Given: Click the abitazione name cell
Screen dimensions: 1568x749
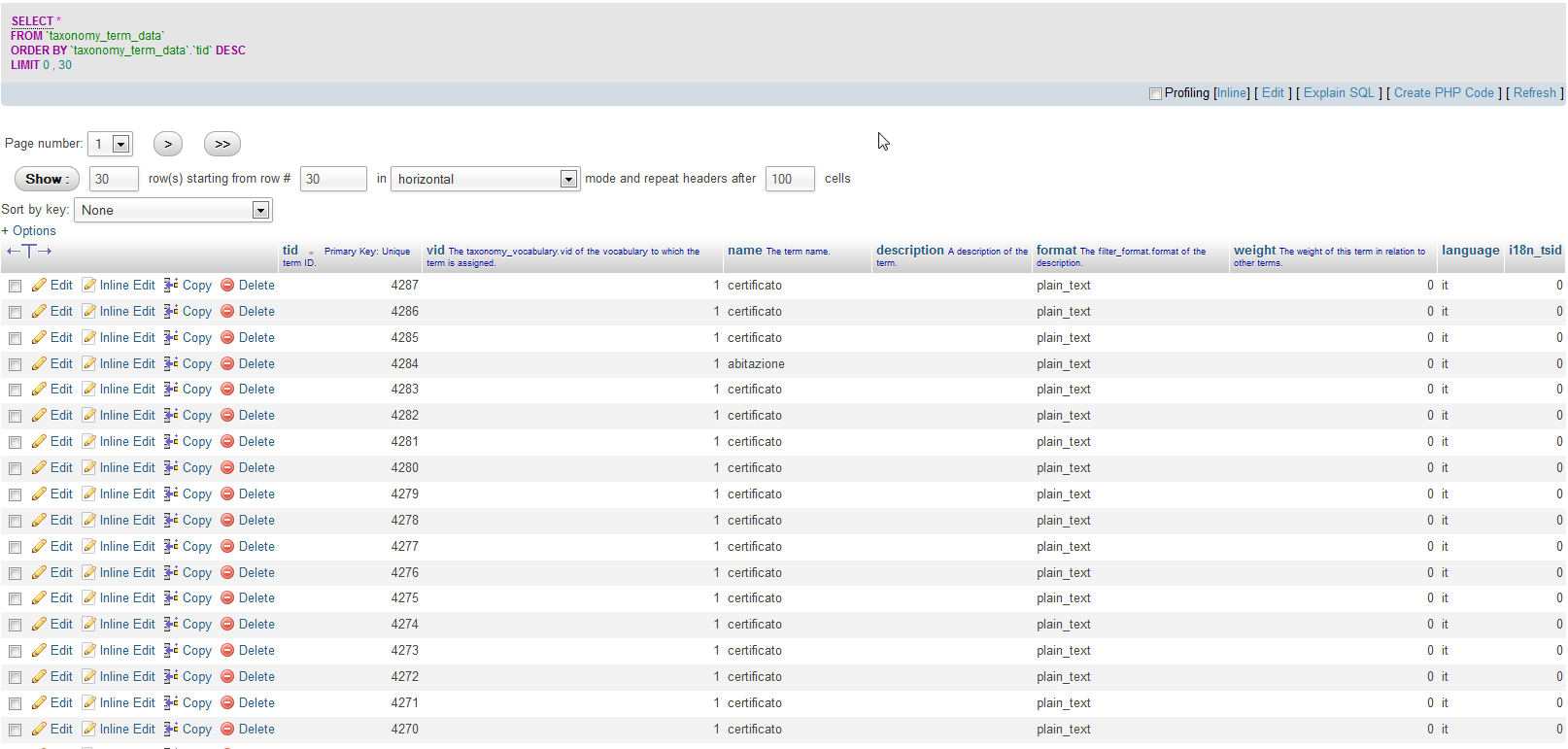Looking at the screenshot, I should click(x=756, y=363).
